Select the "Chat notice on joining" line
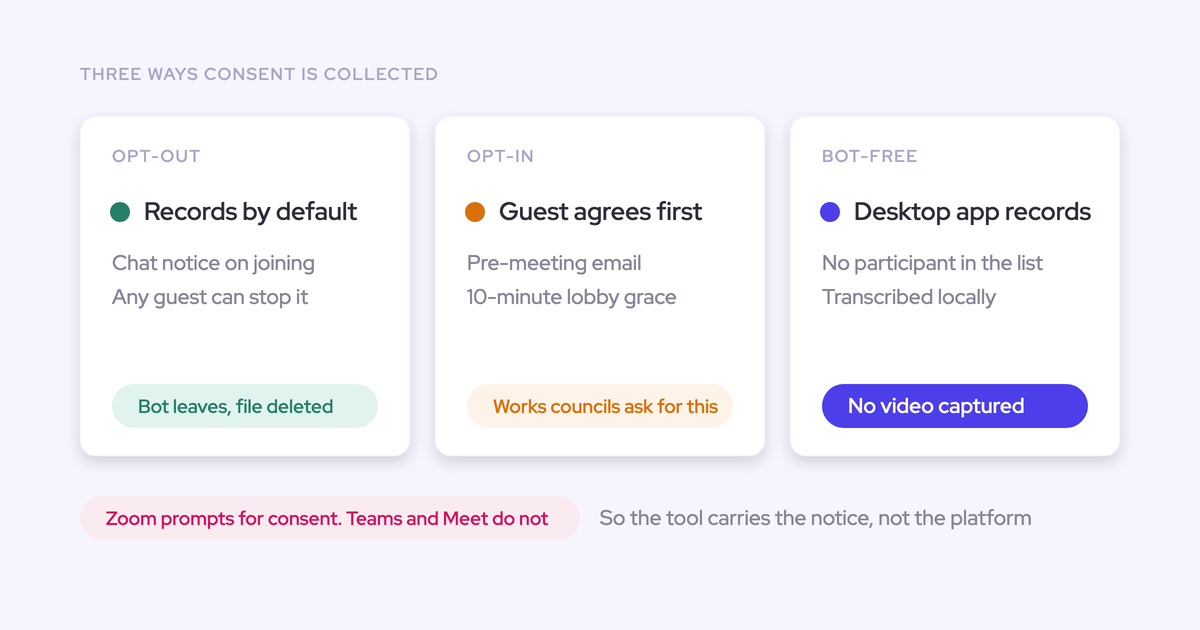The height and width of the screenshot is (630, 1200). coord(213,263)
